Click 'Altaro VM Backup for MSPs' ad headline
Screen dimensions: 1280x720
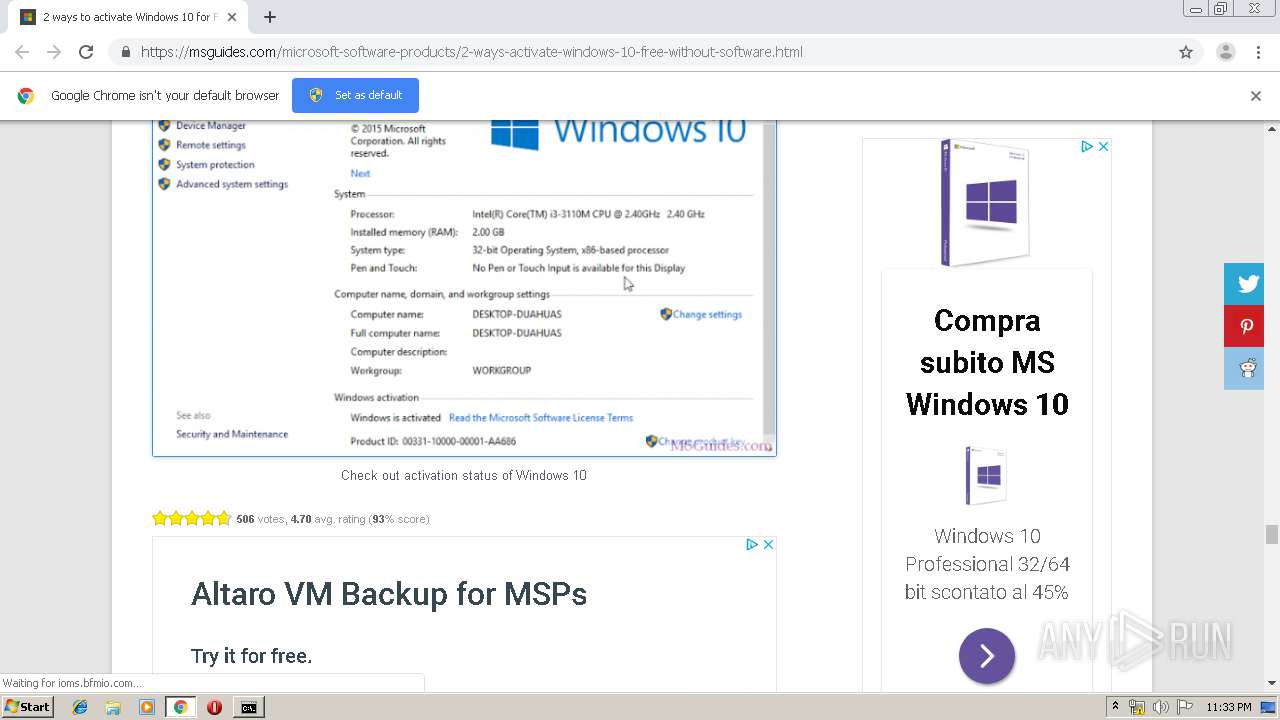point(388,594)
